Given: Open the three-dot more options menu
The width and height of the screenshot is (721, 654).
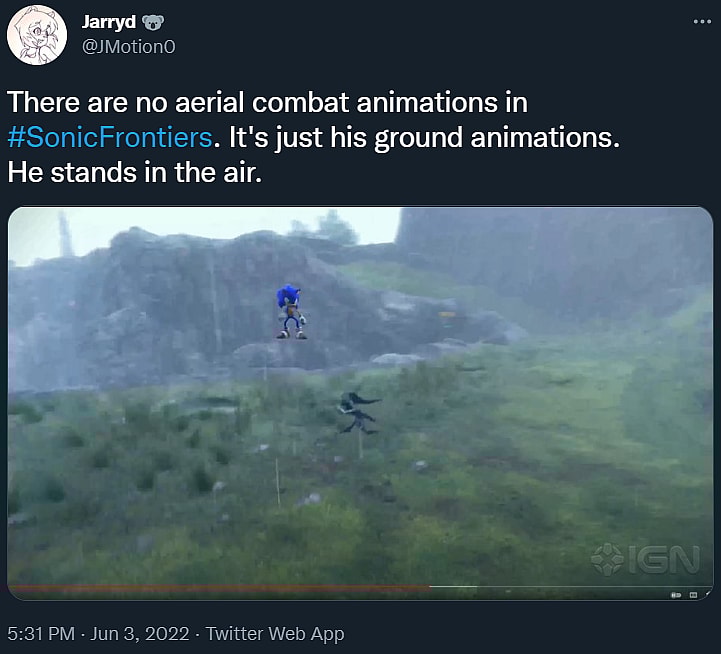Looking at the screenshot, I should (x=702, y=21).
